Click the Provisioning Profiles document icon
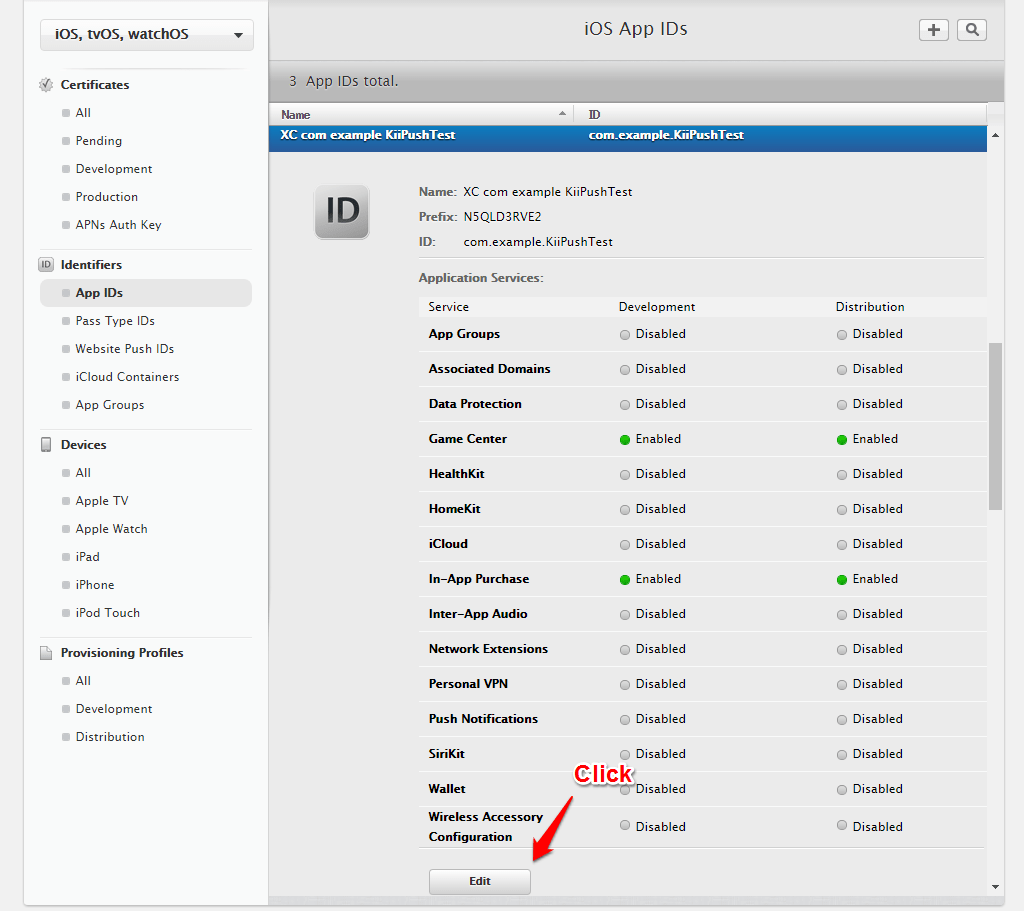 (46, 653)
